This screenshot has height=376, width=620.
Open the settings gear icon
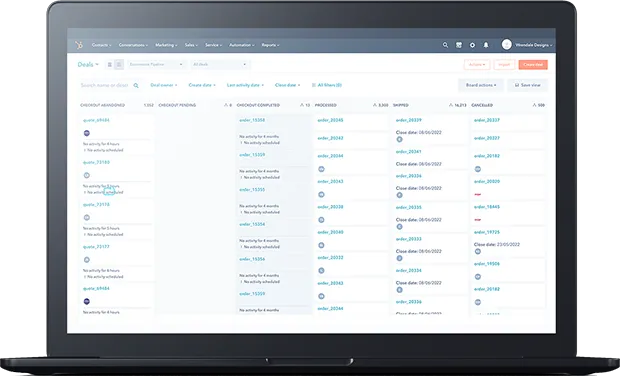tap(472, 45)
